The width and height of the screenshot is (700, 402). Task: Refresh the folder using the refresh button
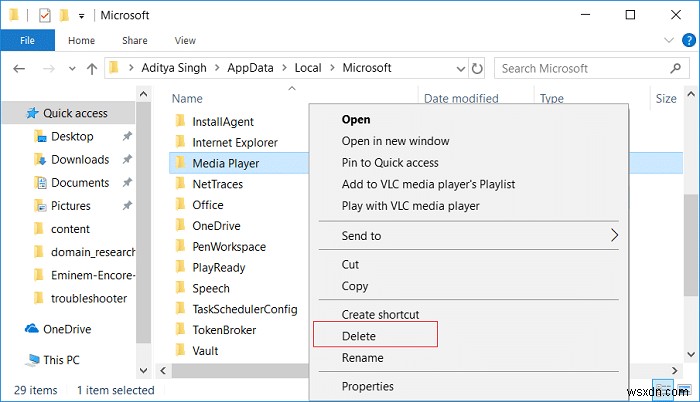(x=477, y=68)
